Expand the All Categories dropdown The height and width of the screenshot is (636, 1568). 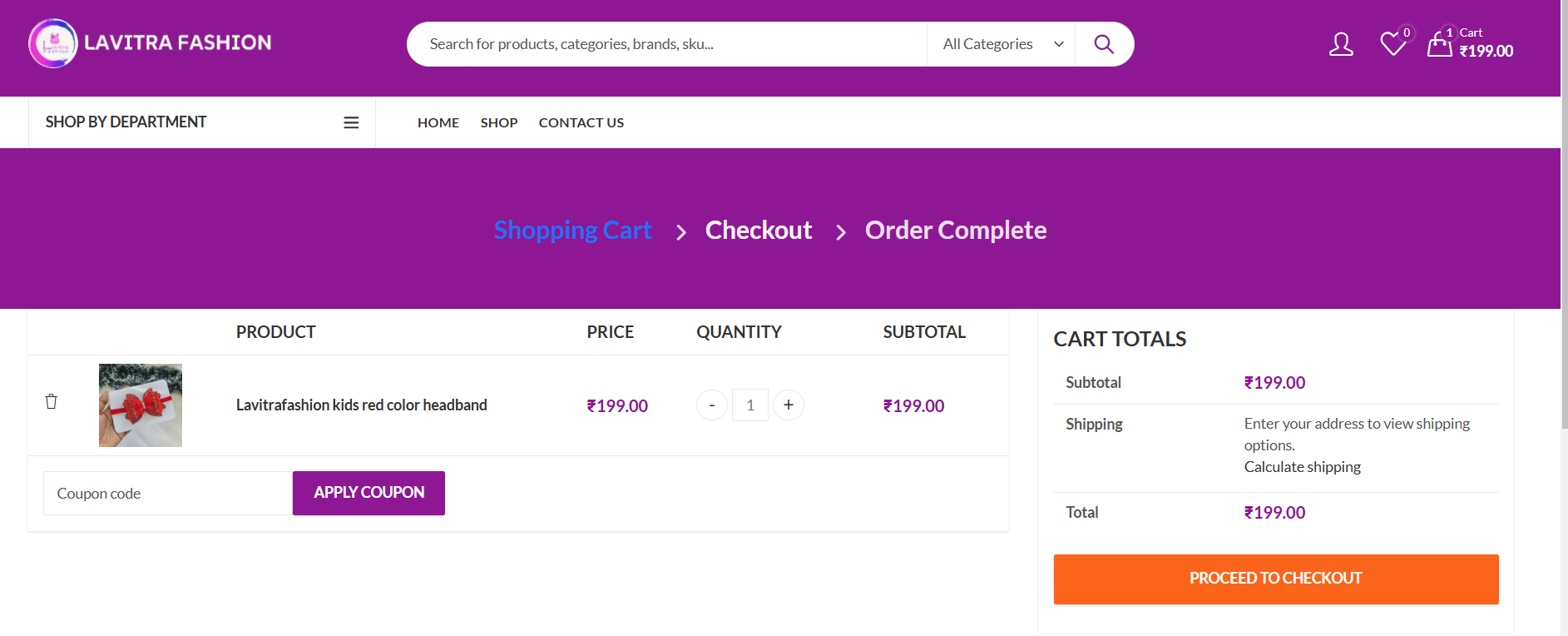click(x=1002, y=44)
